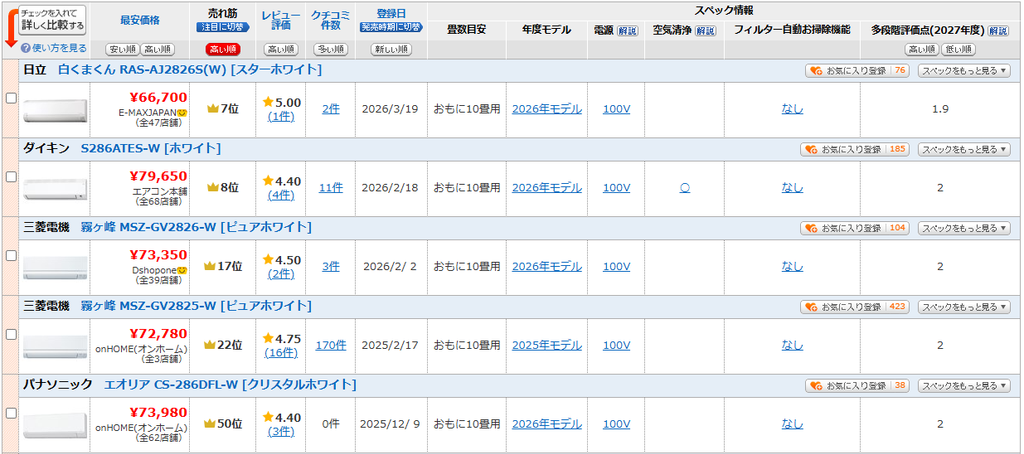The height and width of the screenshot is (454, 1024).
Task: Open the ¥66,700 lowest price link
Action: tap(158, 98)
